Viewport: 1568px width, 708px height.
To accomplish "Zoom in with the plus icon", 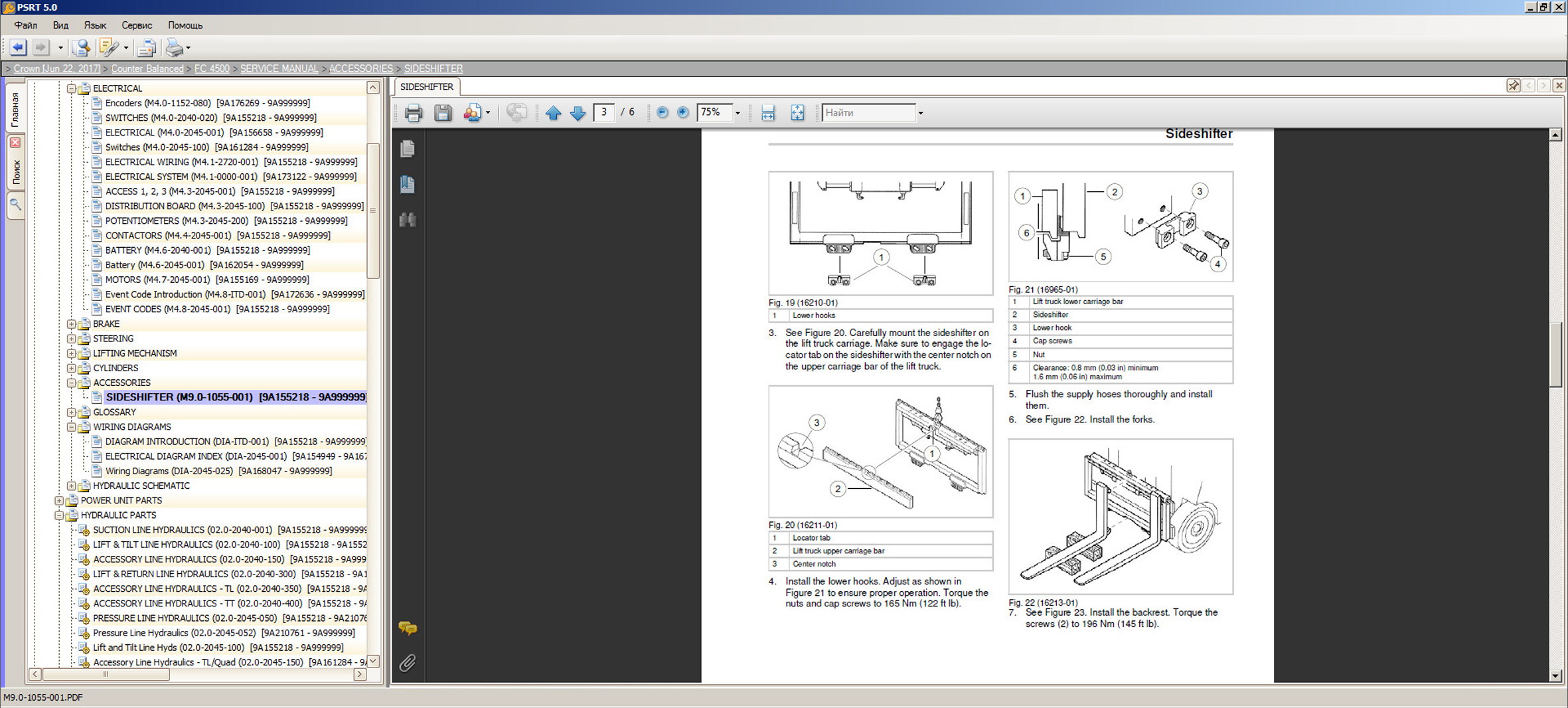I will click(x=682, y=113).
